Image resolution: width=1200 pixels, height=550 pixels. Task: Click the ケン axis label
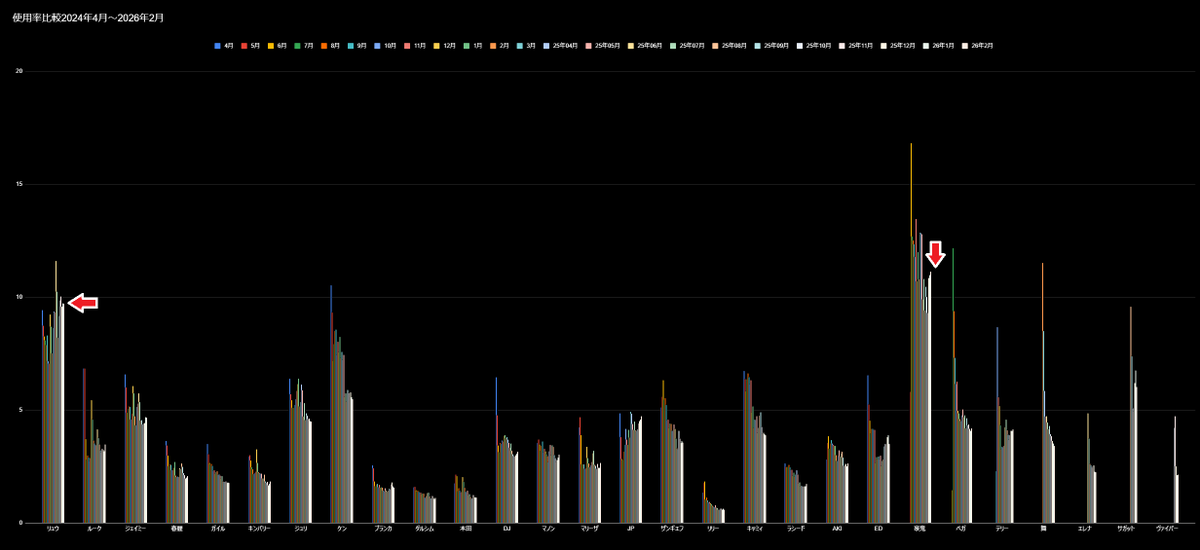pos(341,528)
